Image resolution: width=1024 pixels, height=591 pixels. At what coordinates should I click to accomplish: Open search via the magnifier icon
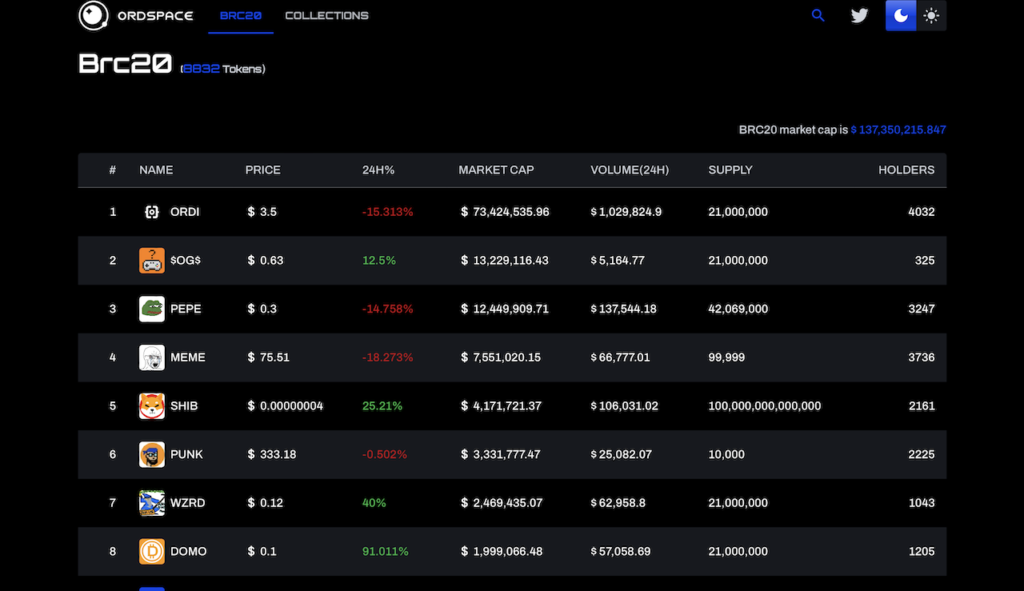(818, 15)
